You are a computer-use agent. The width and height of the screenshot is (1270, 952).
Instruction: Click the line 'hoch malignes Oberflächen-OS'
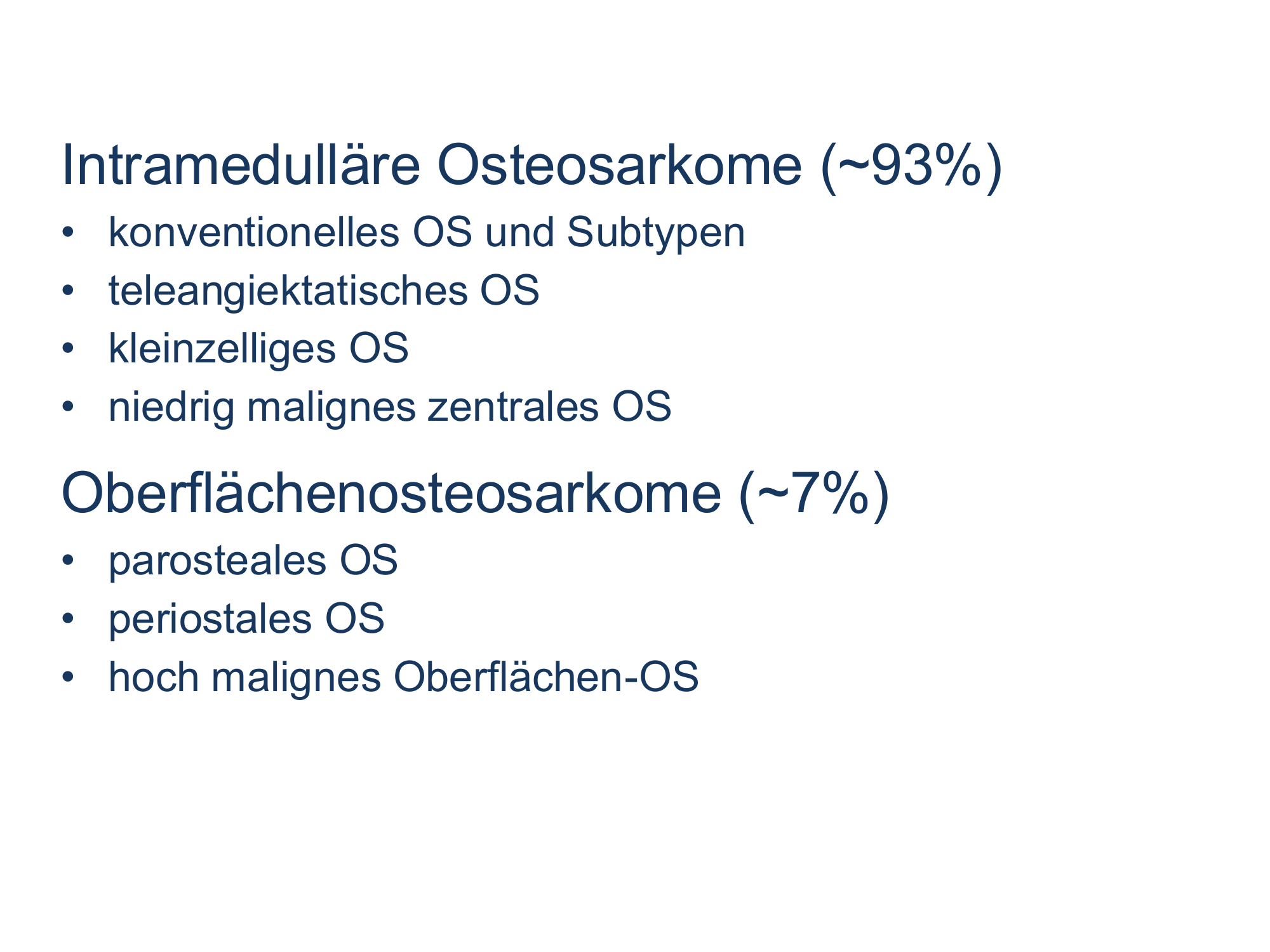pos(404,677)
